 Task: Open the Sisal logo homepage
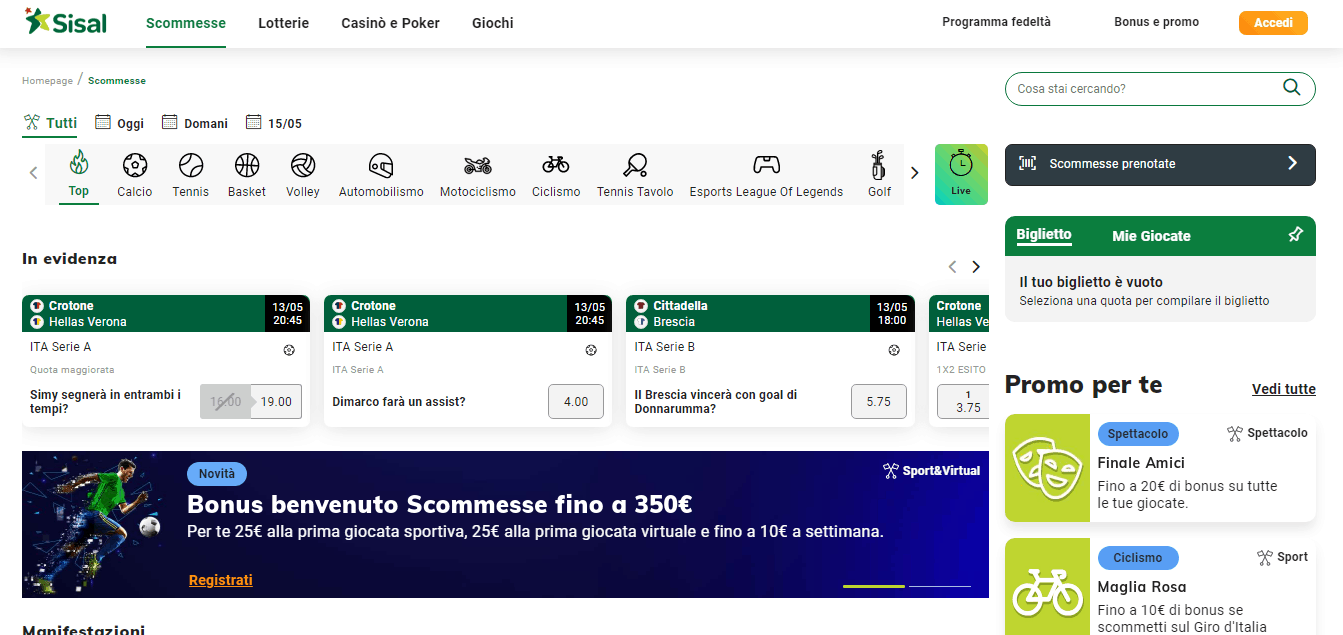[x=66, y=22]
